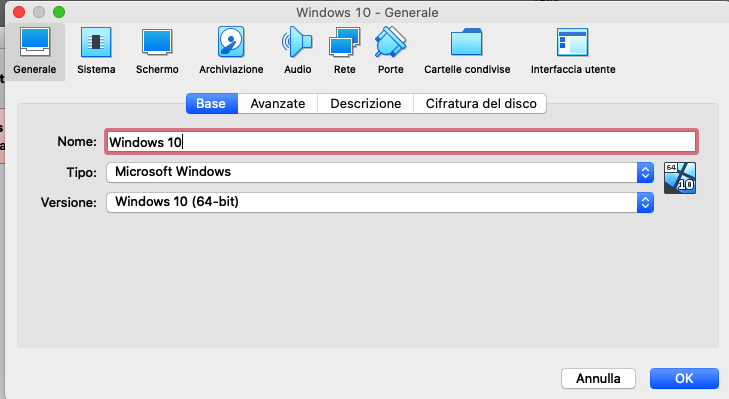This screenshot has height=399, width=729.
Task: Open the Archiviazione storage settings
Action: coord(231,51)
